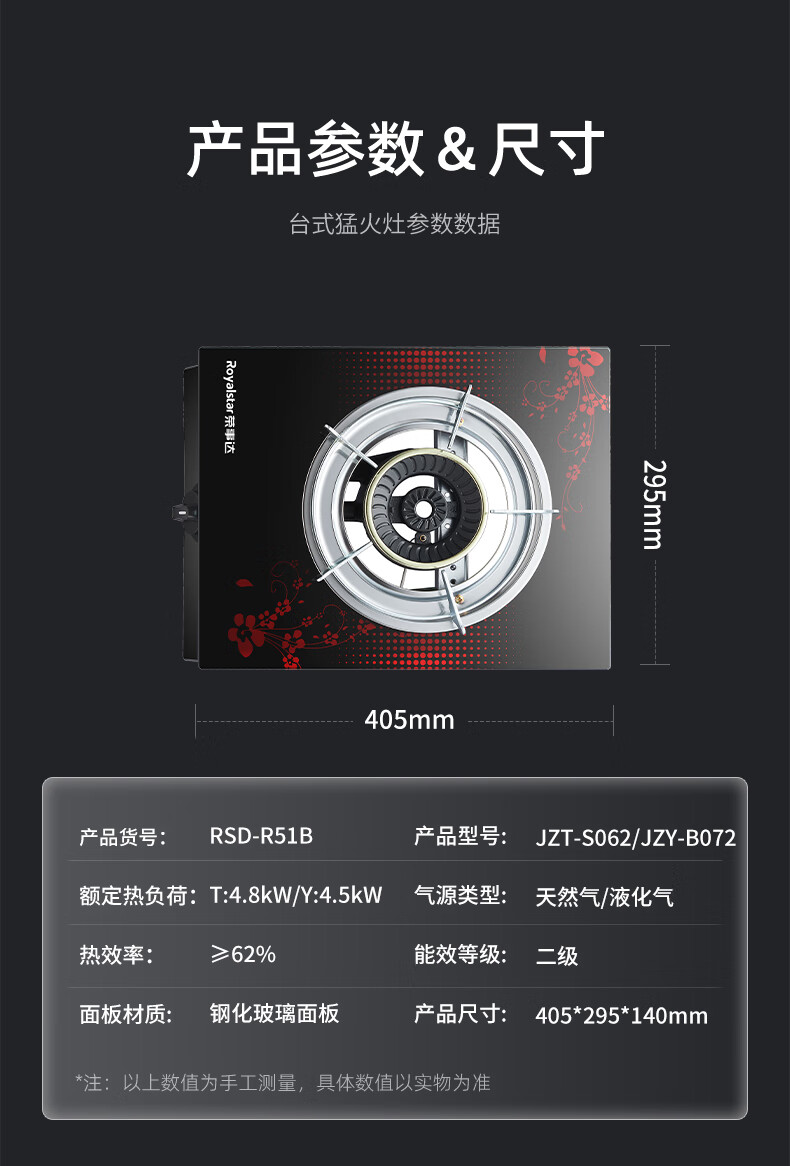Select the JZT-S062/JZY-B072 model text
Viewport: 790px width, 1166px height.
pyautogui.click(x=635, y=838)
